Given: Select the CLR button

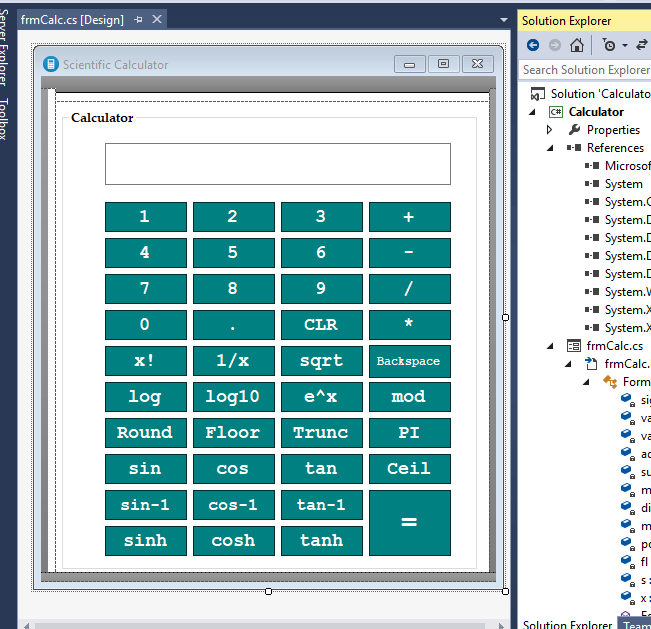Looking at the screenshot, I should point(322,325).
